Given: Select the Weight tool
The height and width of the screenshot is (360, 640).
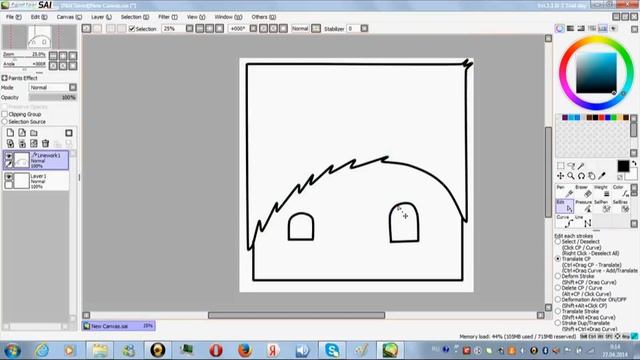Looking at the screenshot, I should coord(602,191).
